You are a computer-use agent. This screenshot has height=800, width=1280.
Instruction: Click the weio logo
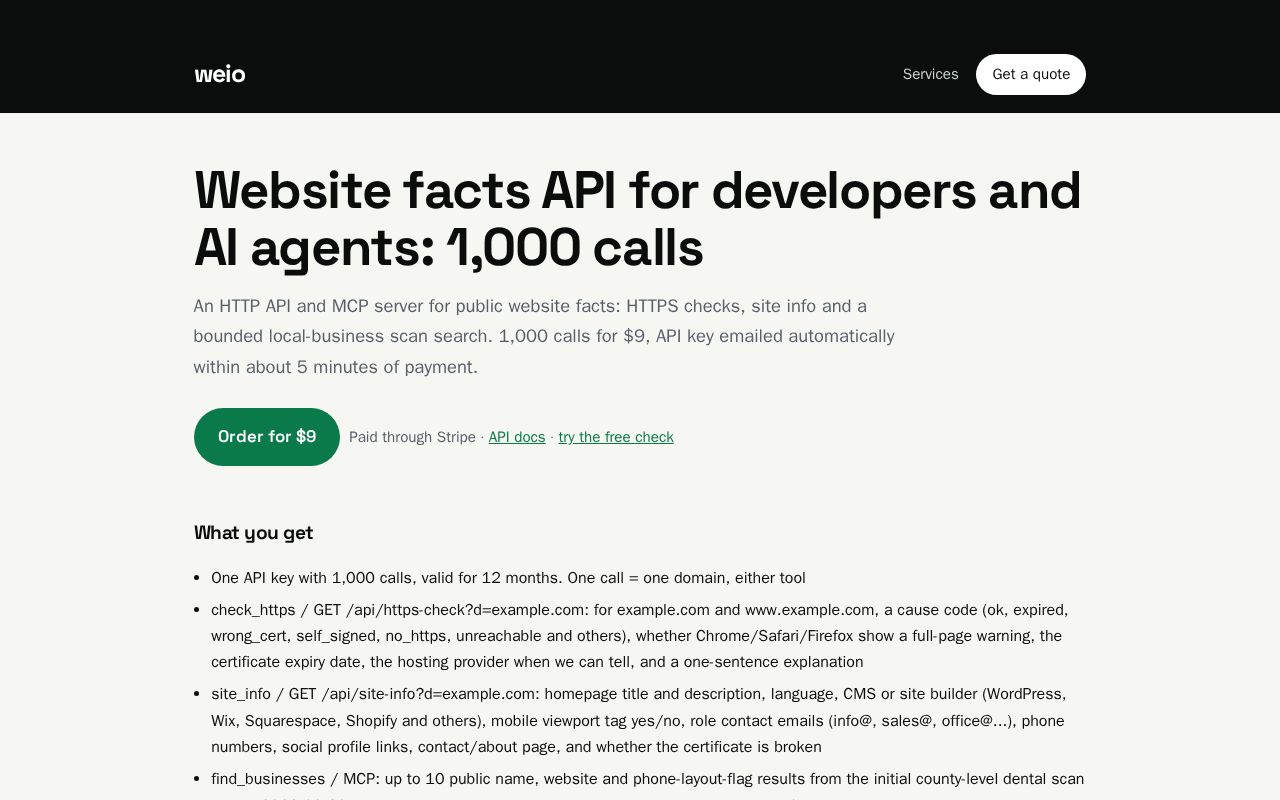tap(220, 74)
